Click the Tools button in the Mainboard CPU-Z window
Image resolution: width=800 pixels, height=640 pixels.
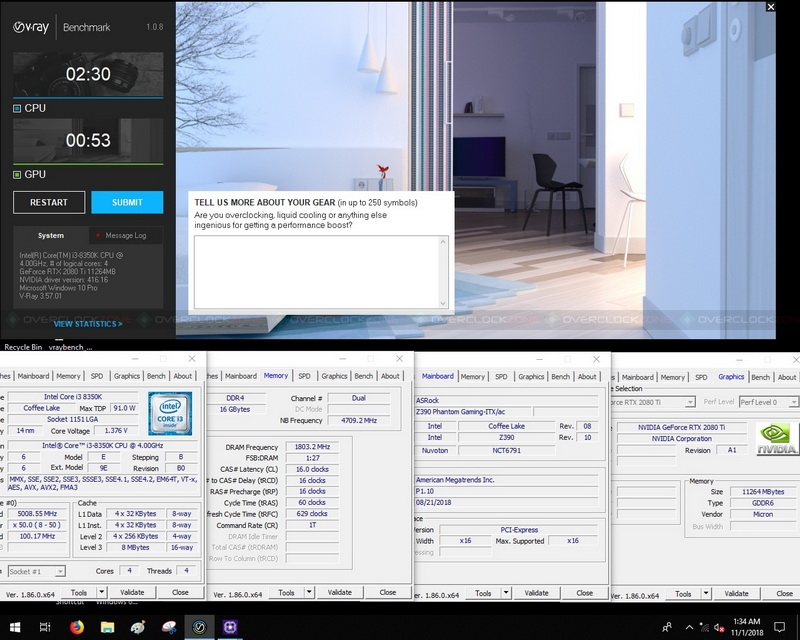tap(483, 593)
